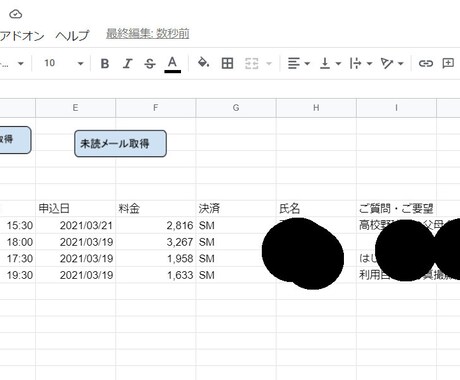Select the 料金 header cell
The height and width of the screenshot is (380, 460).
[156, 209]
